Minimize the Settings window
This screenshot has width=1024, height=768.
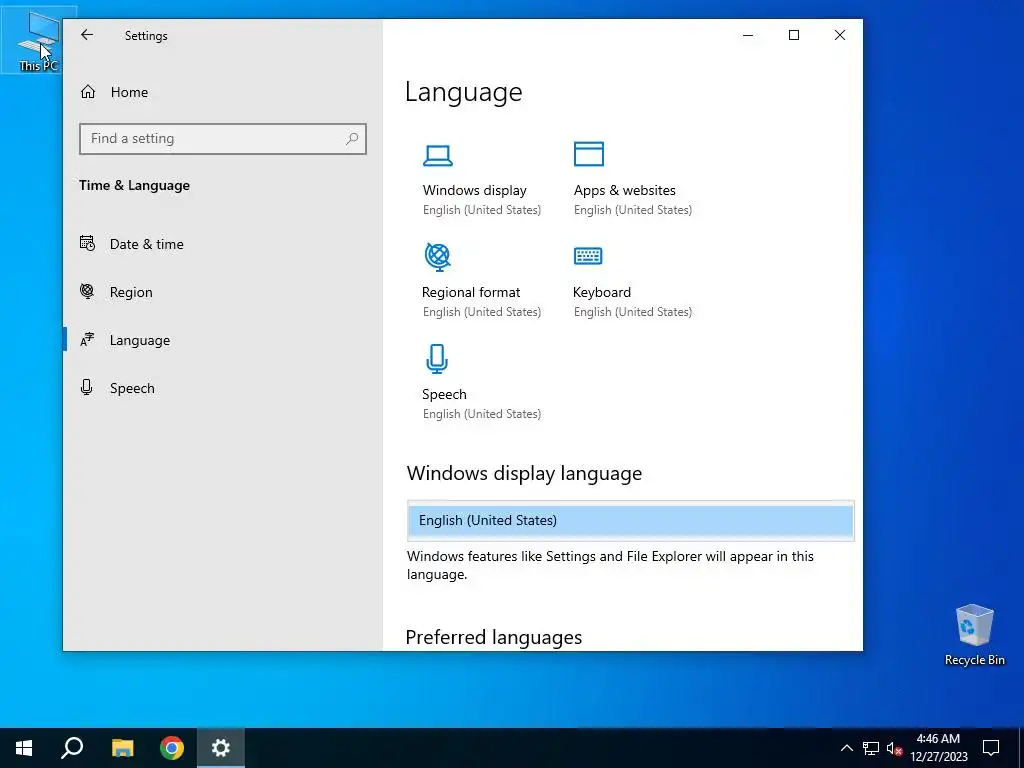(x=748, y=35)
